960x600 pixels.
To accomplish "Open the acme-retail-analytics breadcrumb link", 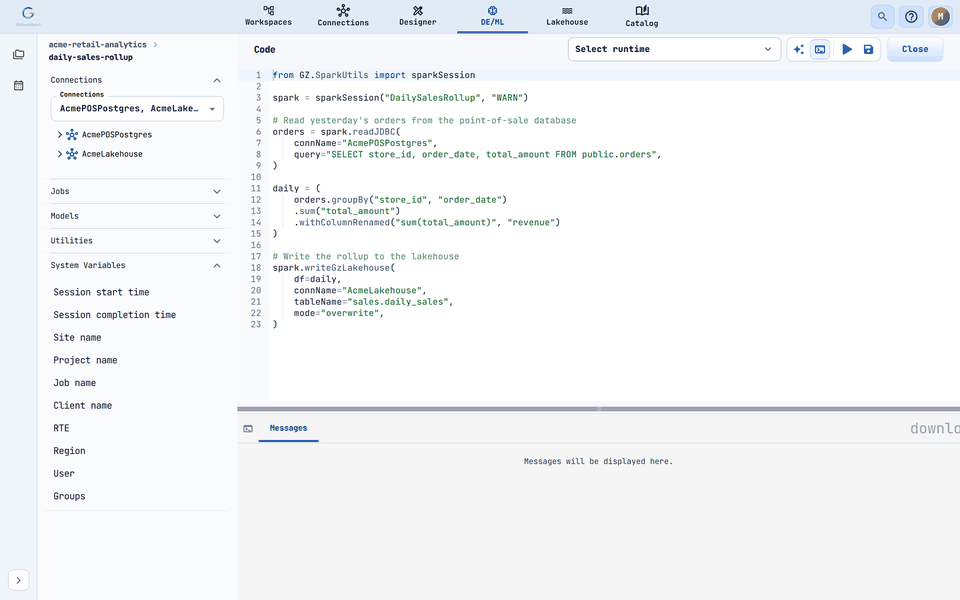I will tap(97, 45).
